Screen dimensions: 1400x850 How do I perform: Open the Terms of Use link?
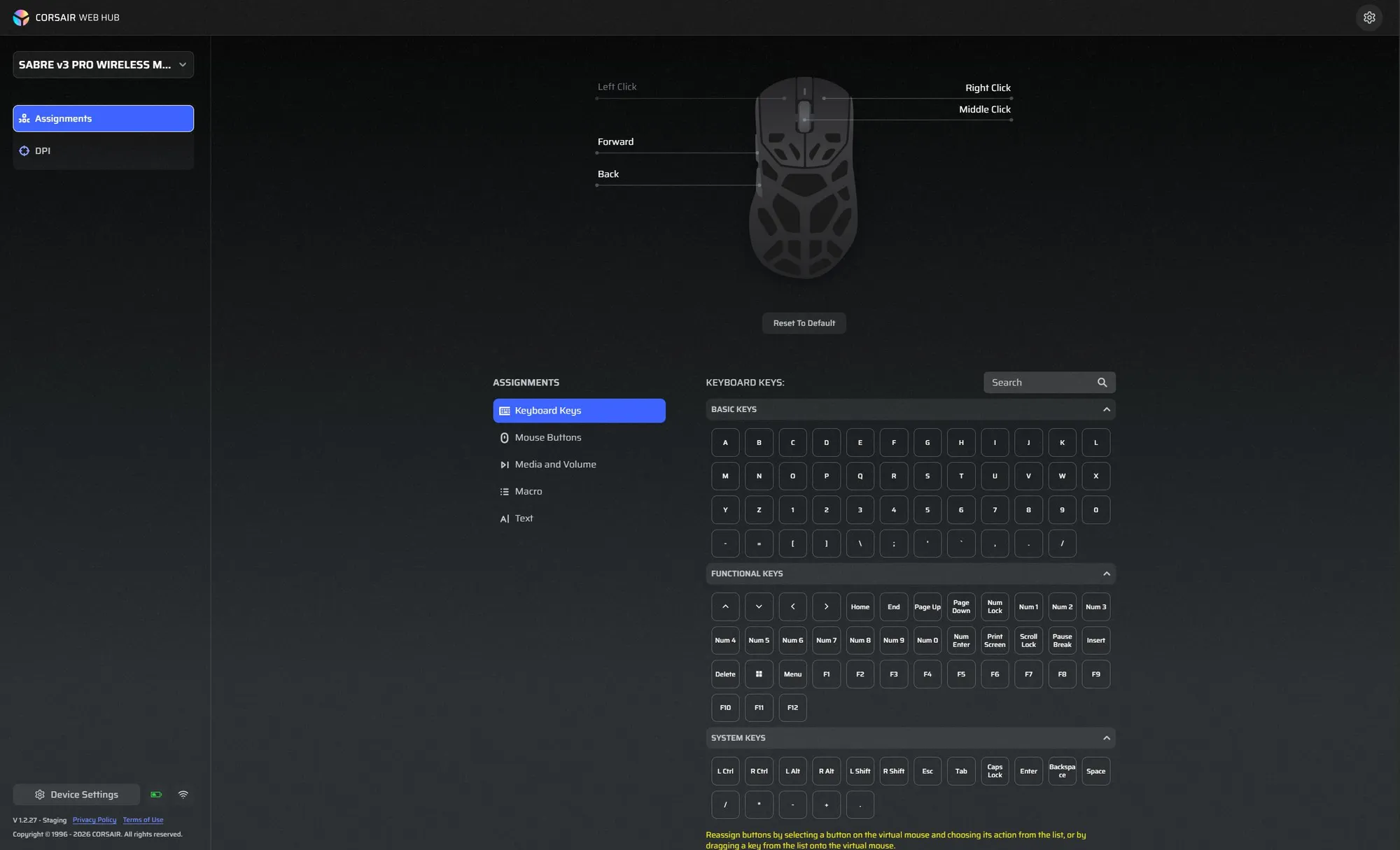(143, 820)
